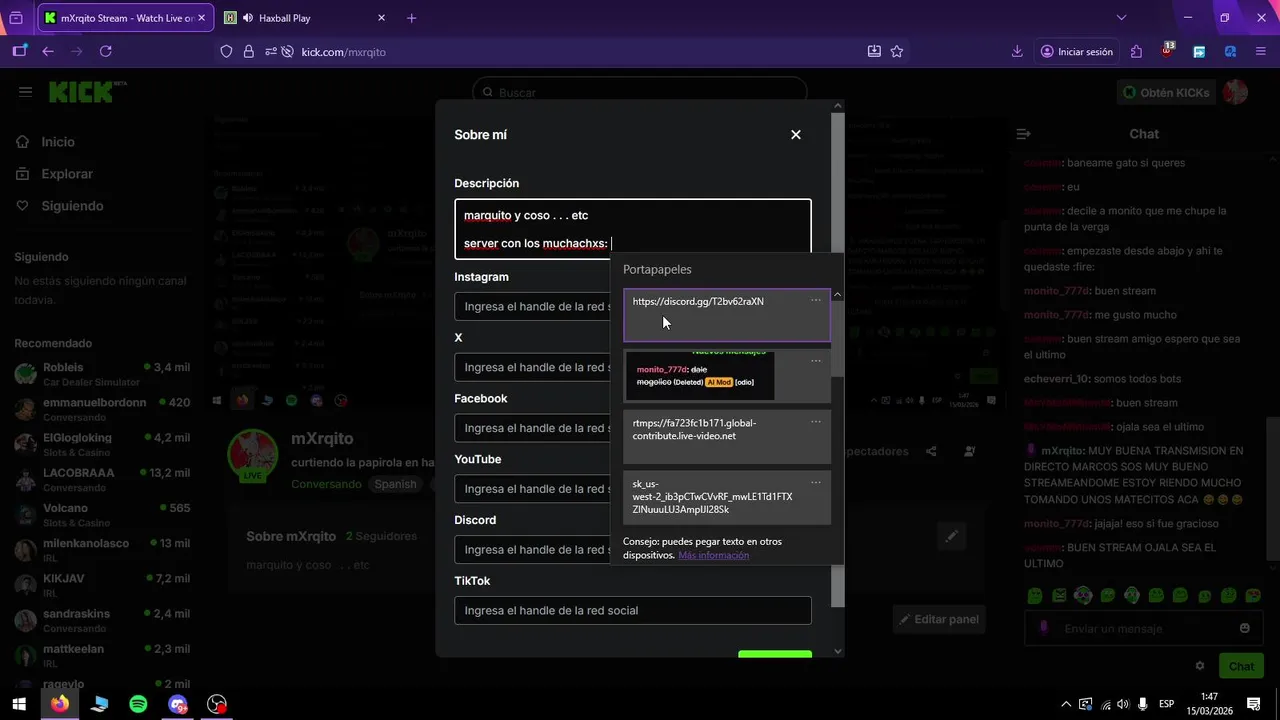
Task: Open browser extensions puzzle icon
Action: [x=1136, y=51]
